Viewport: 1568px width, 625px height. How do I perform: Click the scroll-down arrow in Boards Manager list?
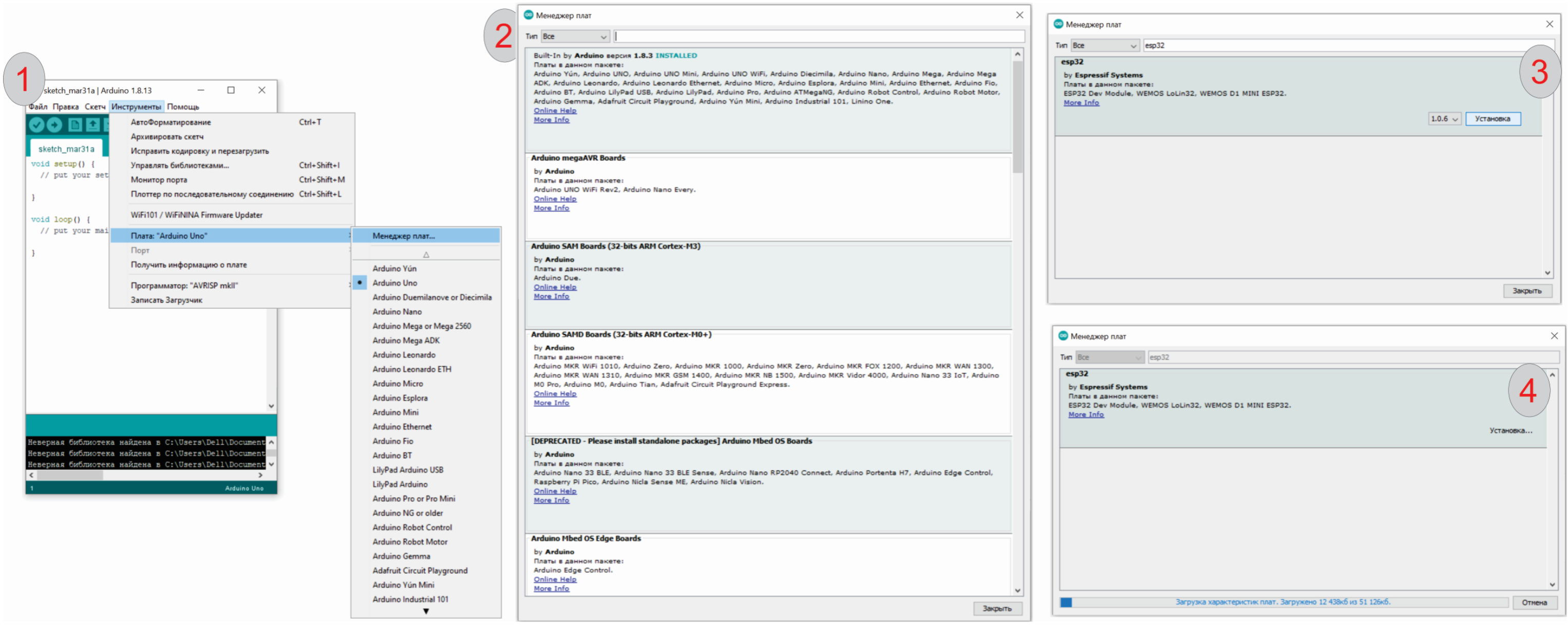click(x=1017, y=590)
